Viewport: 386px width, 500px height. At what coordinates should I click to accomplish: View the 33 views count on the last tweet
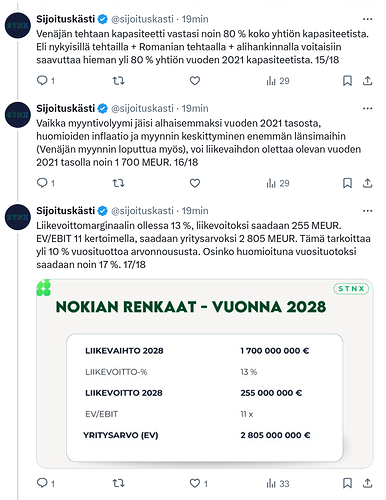[278, 483]
